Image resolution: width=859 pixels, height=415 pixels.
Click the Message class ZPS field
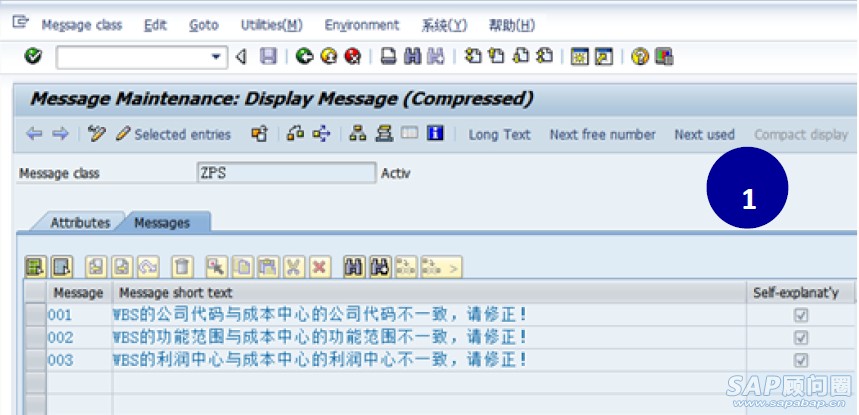click(285, 174)
